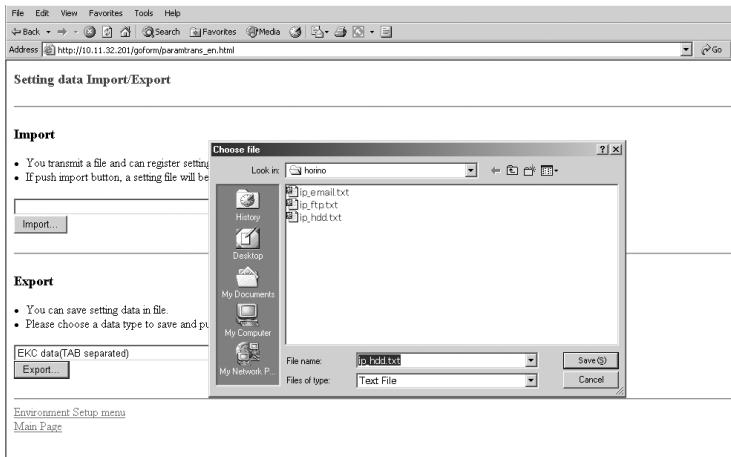The image size is (731, 457).
Task: Expand the Address bar dropdown
Action: 686,50
